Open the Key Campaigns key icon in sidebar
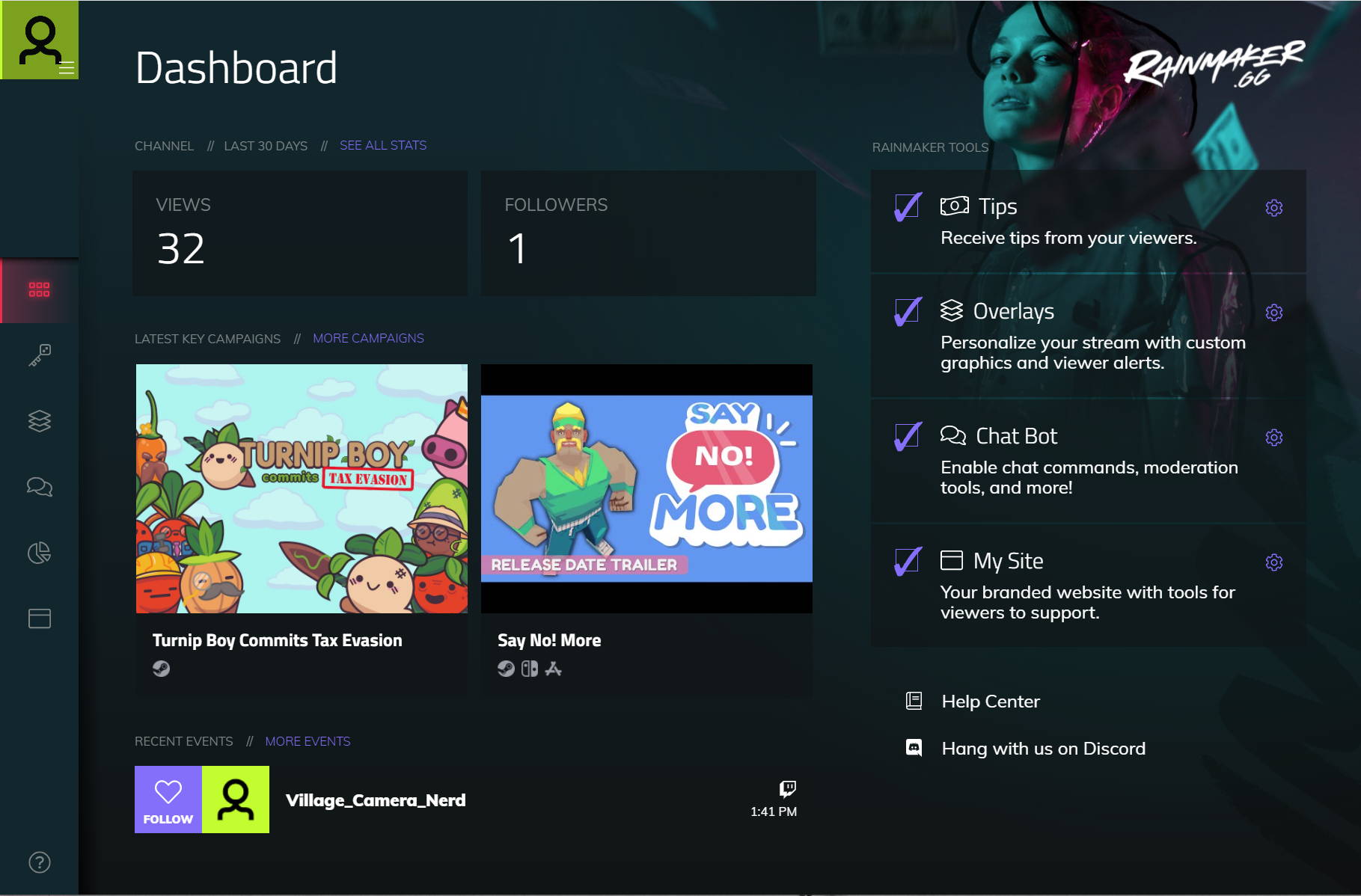 pos(40,355)
